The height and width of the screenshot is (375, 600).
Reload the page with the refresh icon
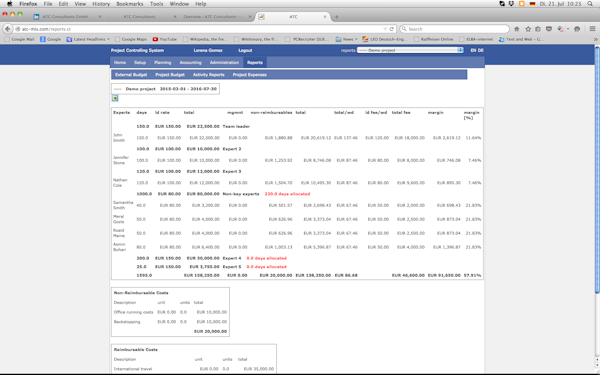point(391,29)
